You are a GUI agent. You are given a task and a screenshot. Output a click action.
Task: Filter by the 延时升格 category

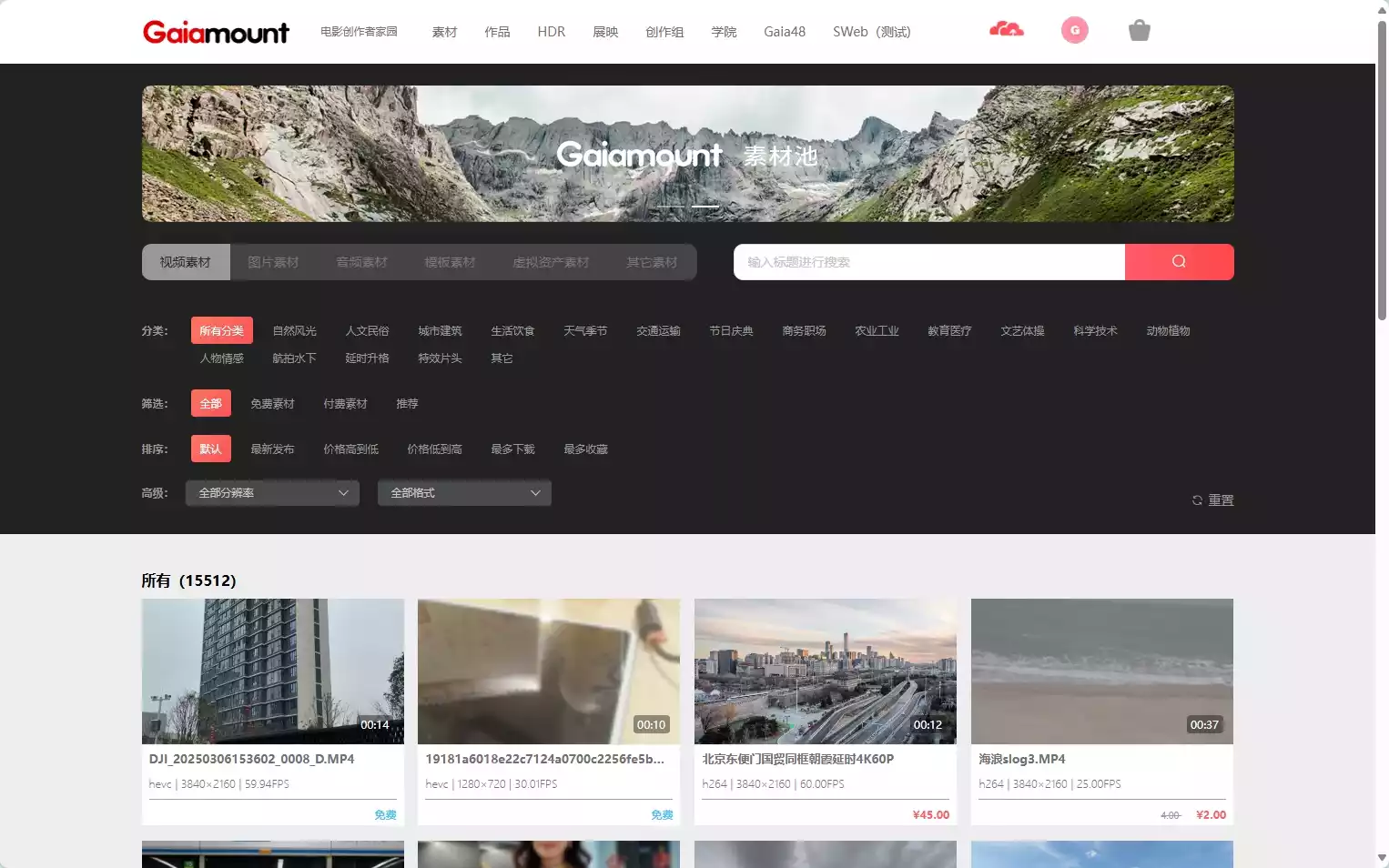[368, 358]
